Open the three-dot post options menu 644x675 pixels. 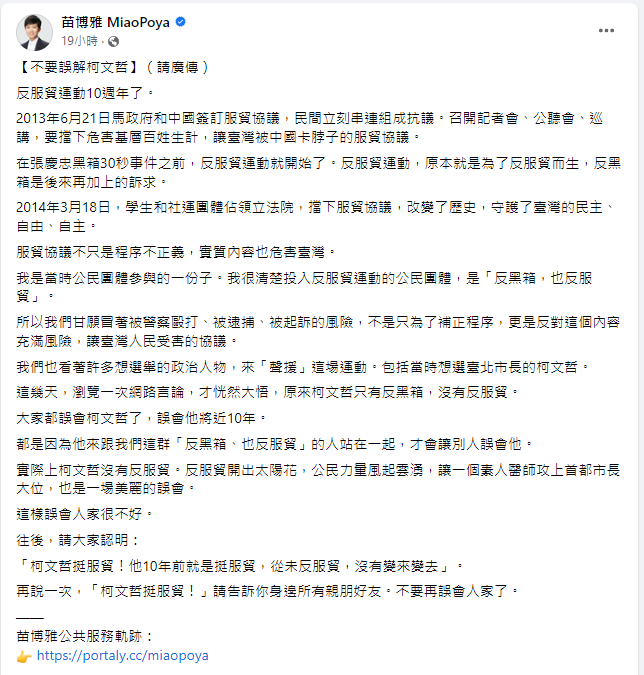(606, 31)
